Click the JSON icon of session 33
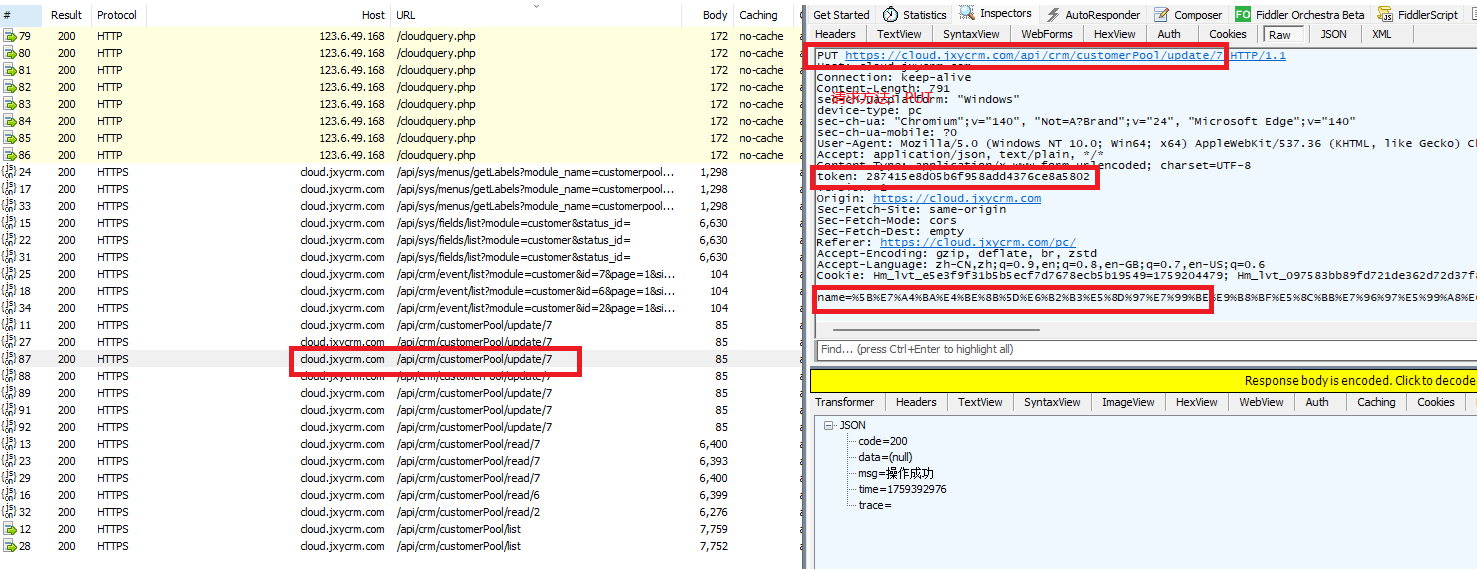Screen dimensions: 1477x571 tap(9, 206)
